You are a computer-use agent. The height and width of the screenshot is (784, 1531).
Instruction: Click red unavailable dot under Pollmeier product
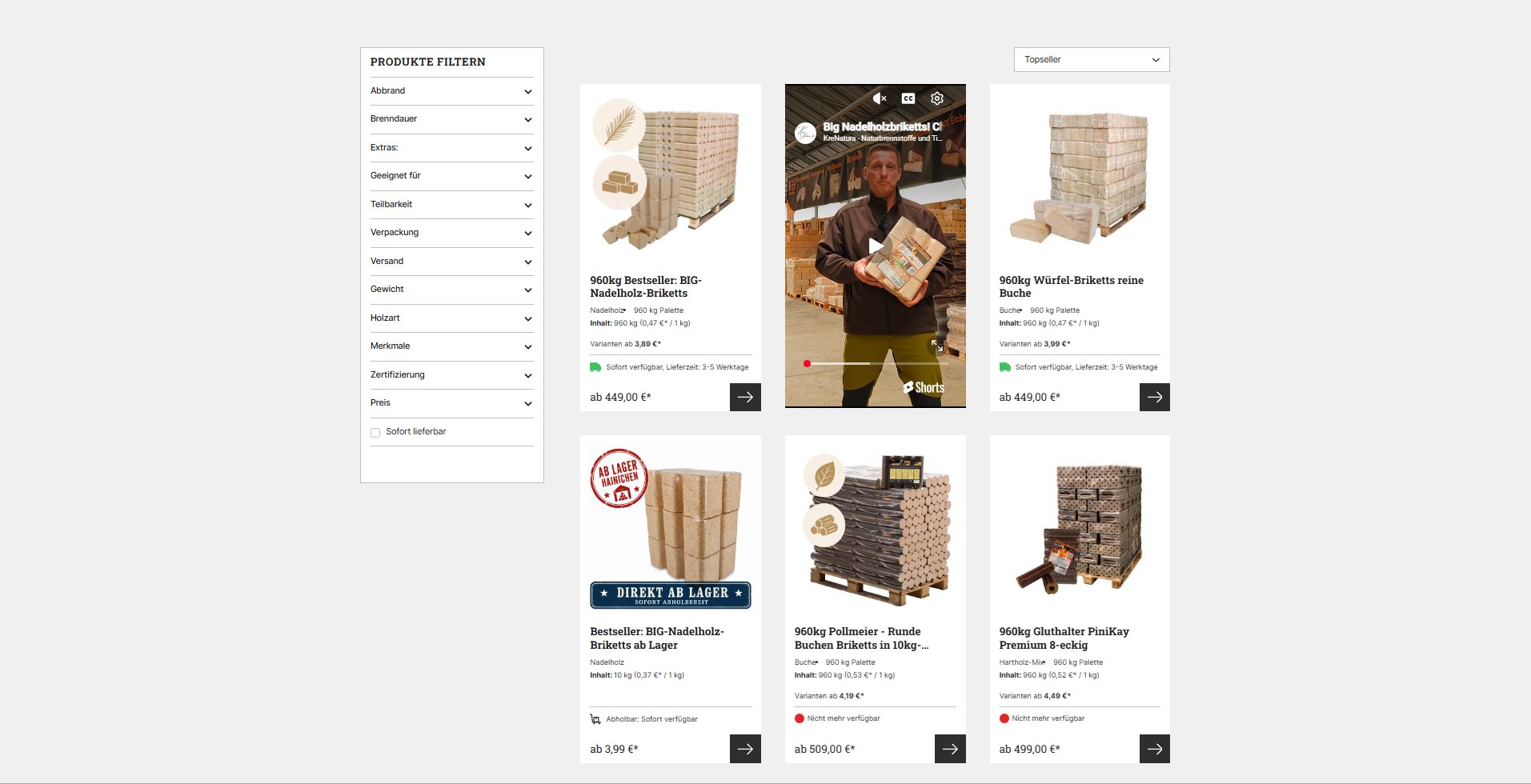click(x=800, y=718)
